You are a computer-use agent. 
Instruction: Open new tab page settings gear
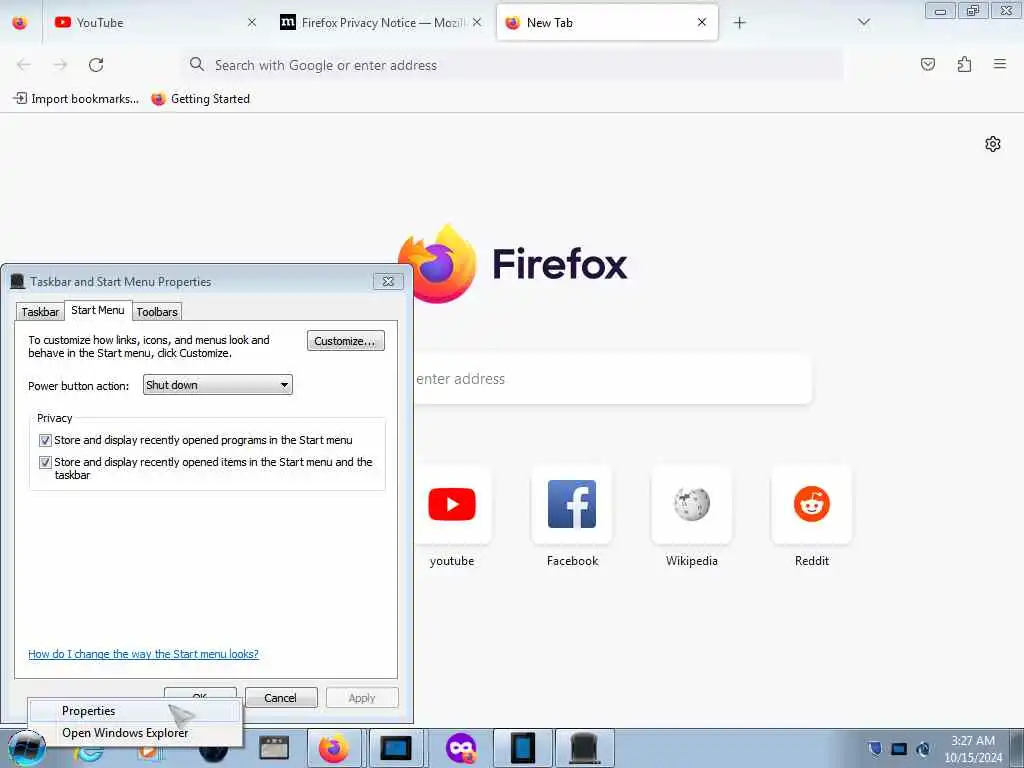point(993,144)
